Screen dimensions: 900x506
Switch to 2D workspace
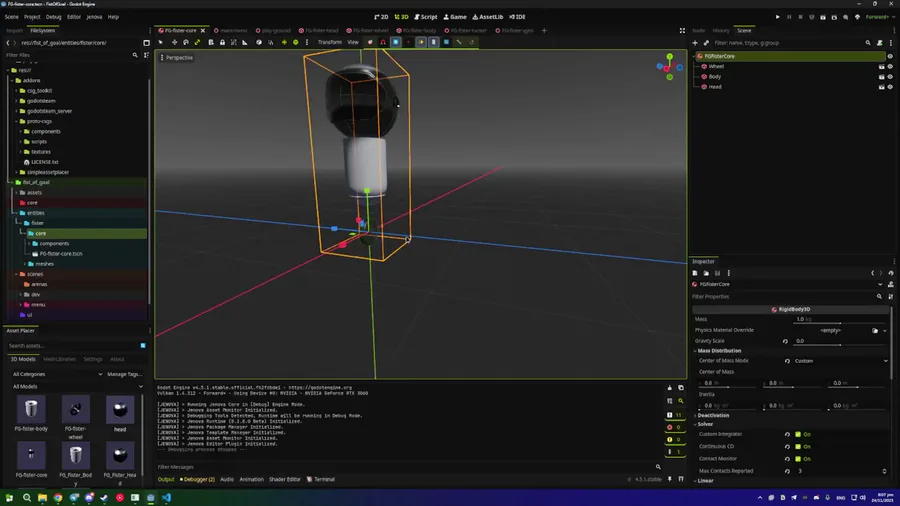(382, 17)
